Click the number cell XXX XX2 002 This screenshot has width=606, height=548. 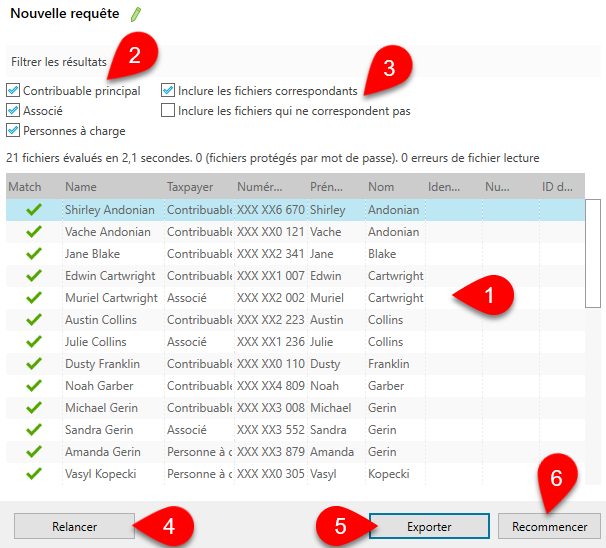[x=271, y=298]
